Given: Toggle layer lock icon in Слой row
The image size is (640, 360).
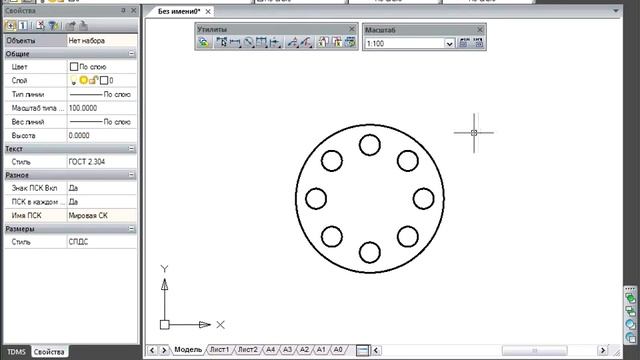Looking at the screenshot, I should click(x=93, y=80).
